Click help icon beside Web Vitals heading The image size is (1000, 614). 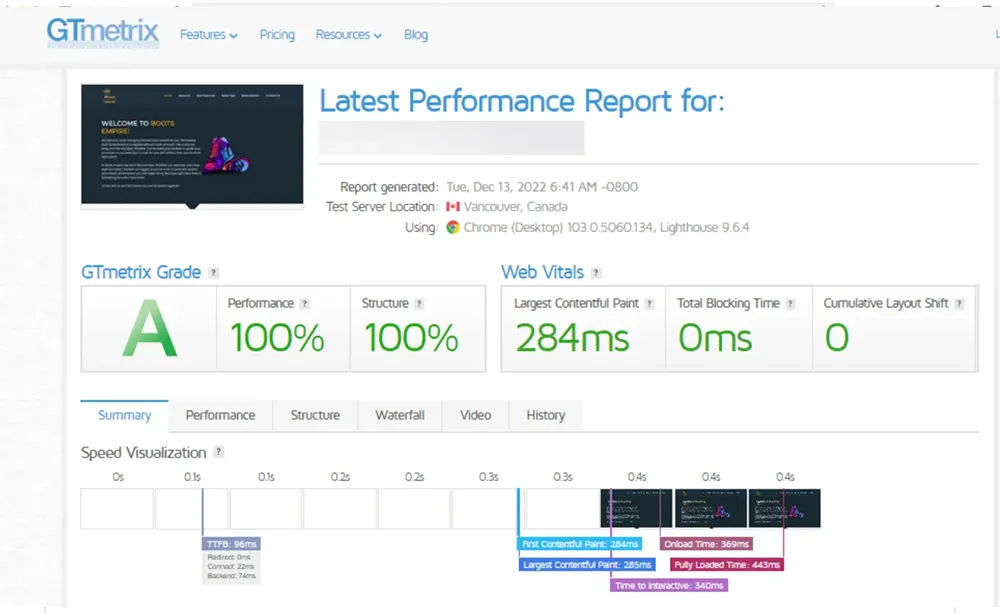click(x=596, y=273)
